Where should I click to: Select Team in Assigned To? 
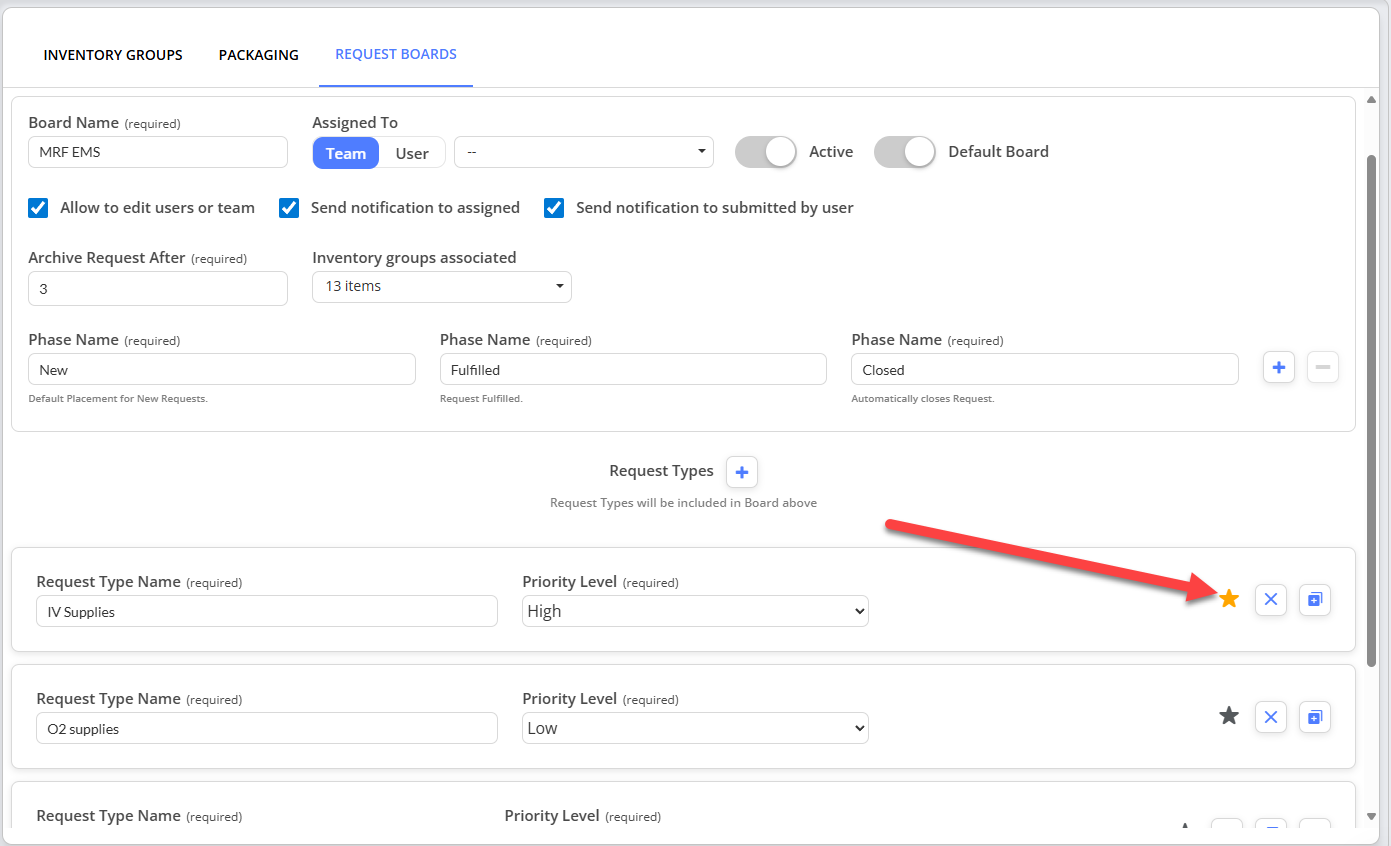coord(346,153)
